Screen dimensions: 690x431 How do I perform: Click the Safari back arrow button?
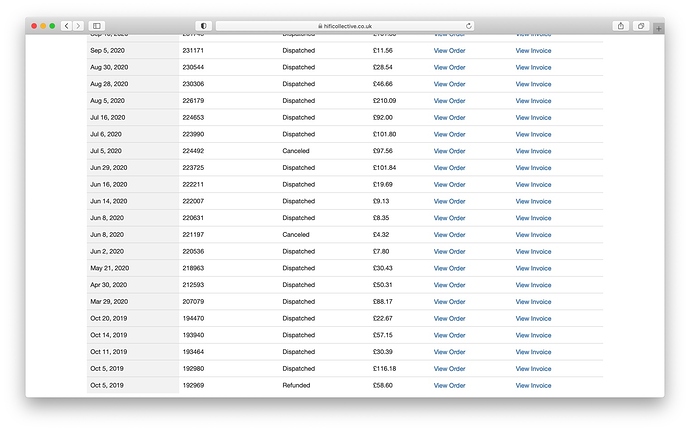tap(66, 25)
